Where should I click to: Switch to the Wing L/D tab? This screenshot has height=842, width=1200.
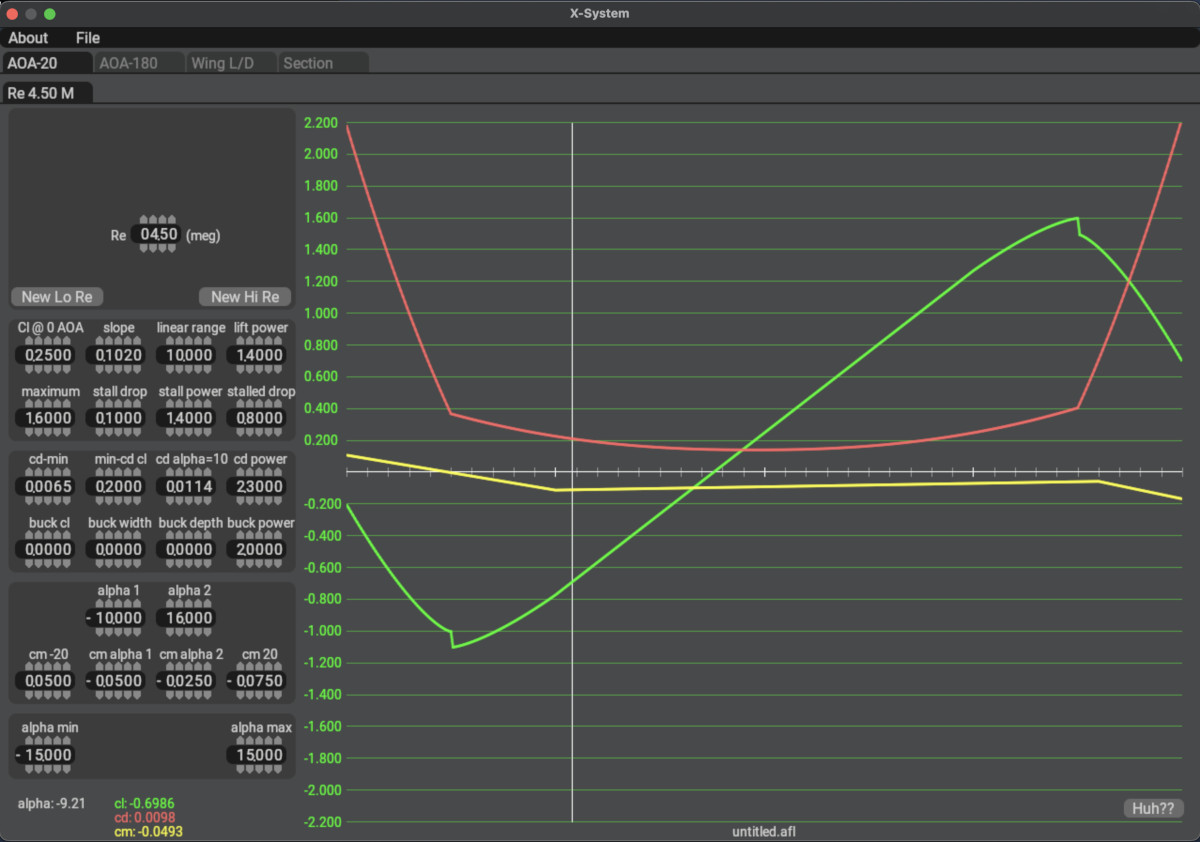pyautogui.click(x=223, y=63)
